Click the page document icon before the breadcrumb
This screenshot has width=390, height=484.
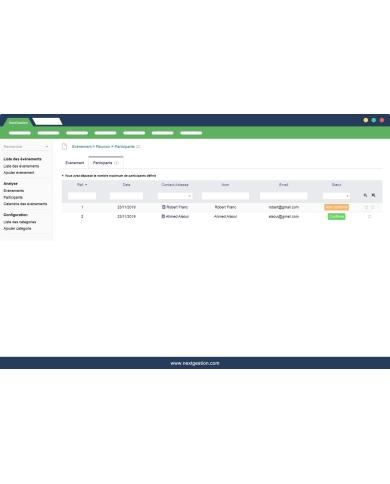coord(64,147)
